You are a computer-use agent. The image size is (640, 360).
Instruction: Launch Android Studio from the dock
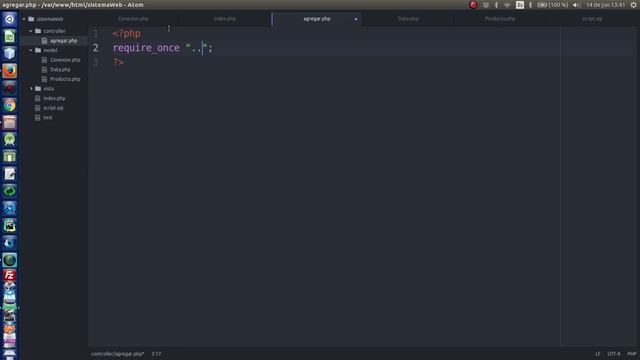click(x=9, y=140)
